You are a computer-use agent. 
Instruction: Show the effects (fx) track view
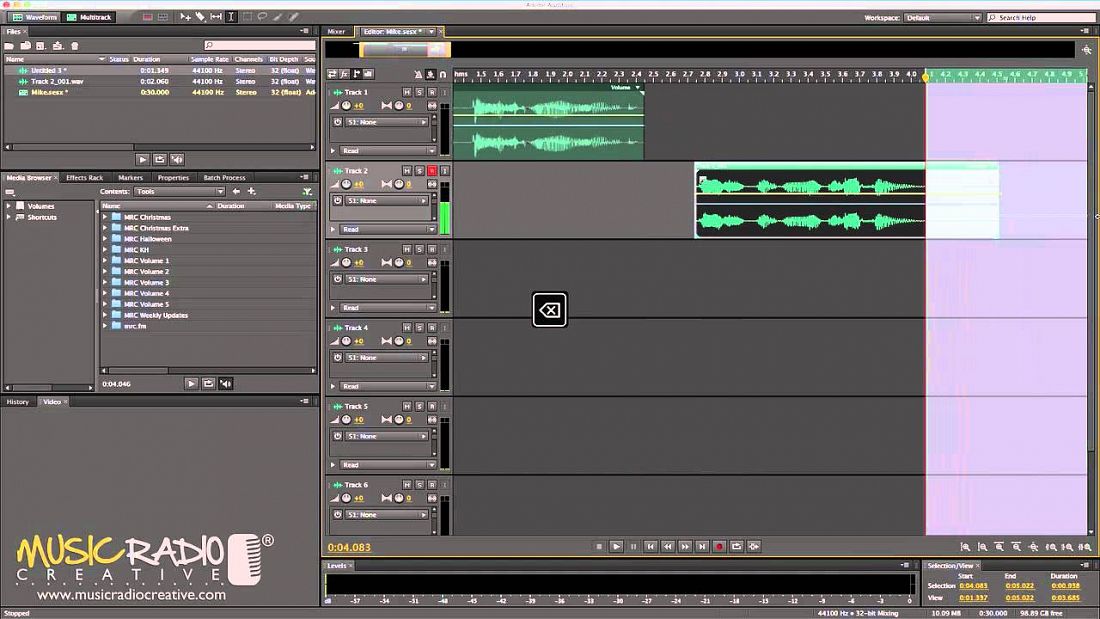point(344,74)
